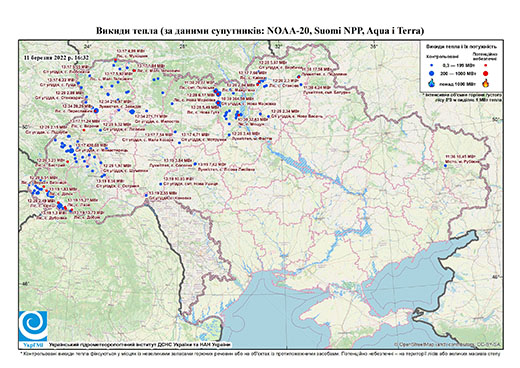Click legend label '200 — 1000 МВт'

point(457,73)
